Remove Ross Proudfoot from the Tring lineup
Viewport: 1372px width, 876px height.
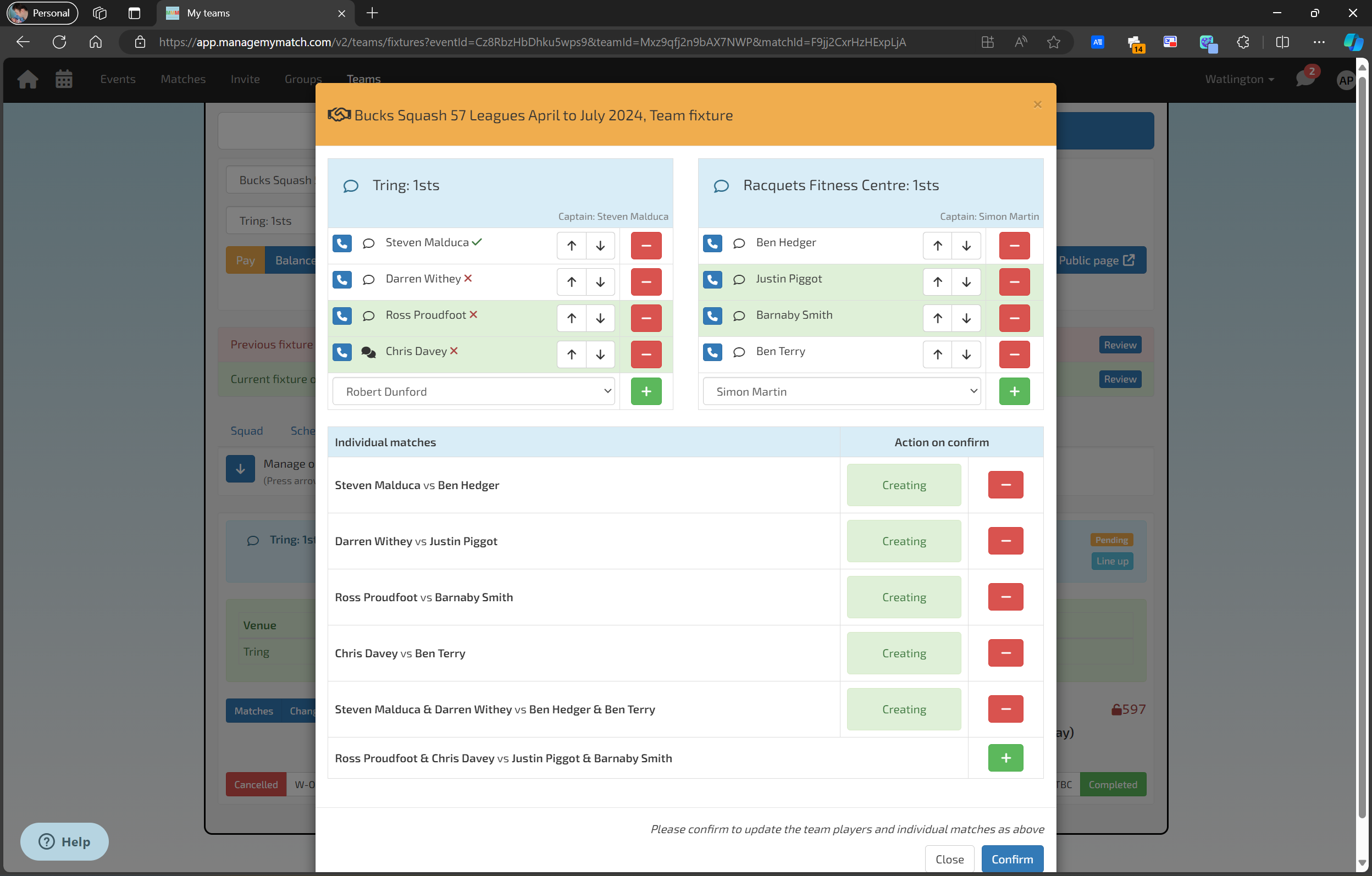pos(645,318)
